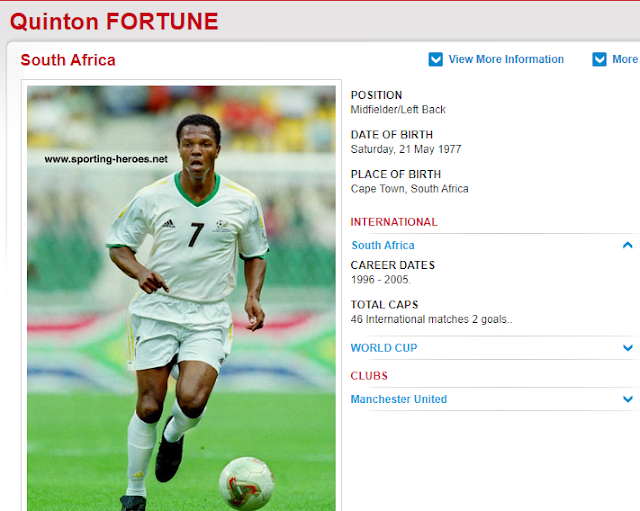Click the Quinton FORTUNE page title
This screenshot has width=640, height=511.
114,21
